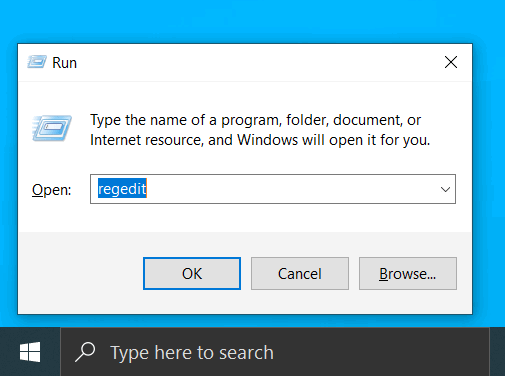
Task: Click blank white area below the Open field
Action: [245, 218]
